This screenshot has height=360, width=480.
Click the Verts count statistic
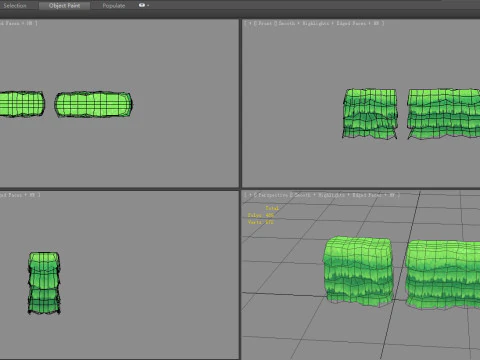pyautogui.click(x=261, y=222)
